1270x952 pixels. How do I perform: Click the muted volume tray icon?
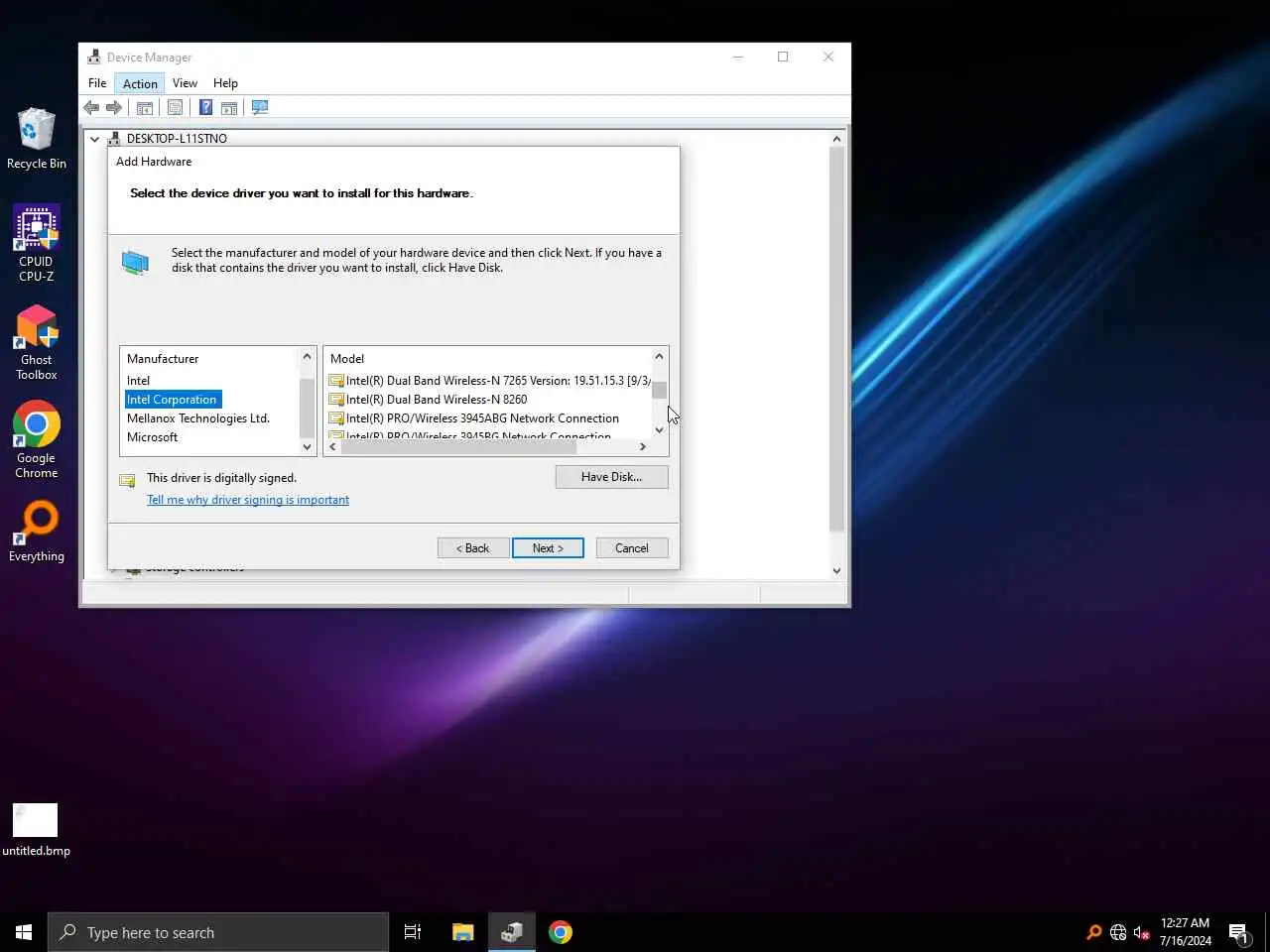(x=1141, y=932)
